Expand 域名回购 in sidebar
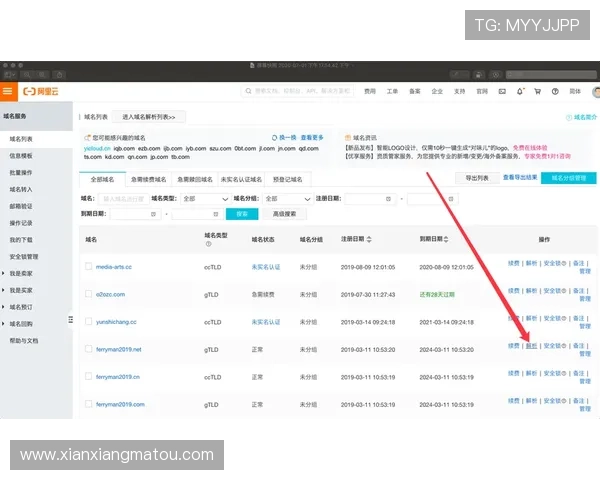Screen dimensions: 600x480 3,324
